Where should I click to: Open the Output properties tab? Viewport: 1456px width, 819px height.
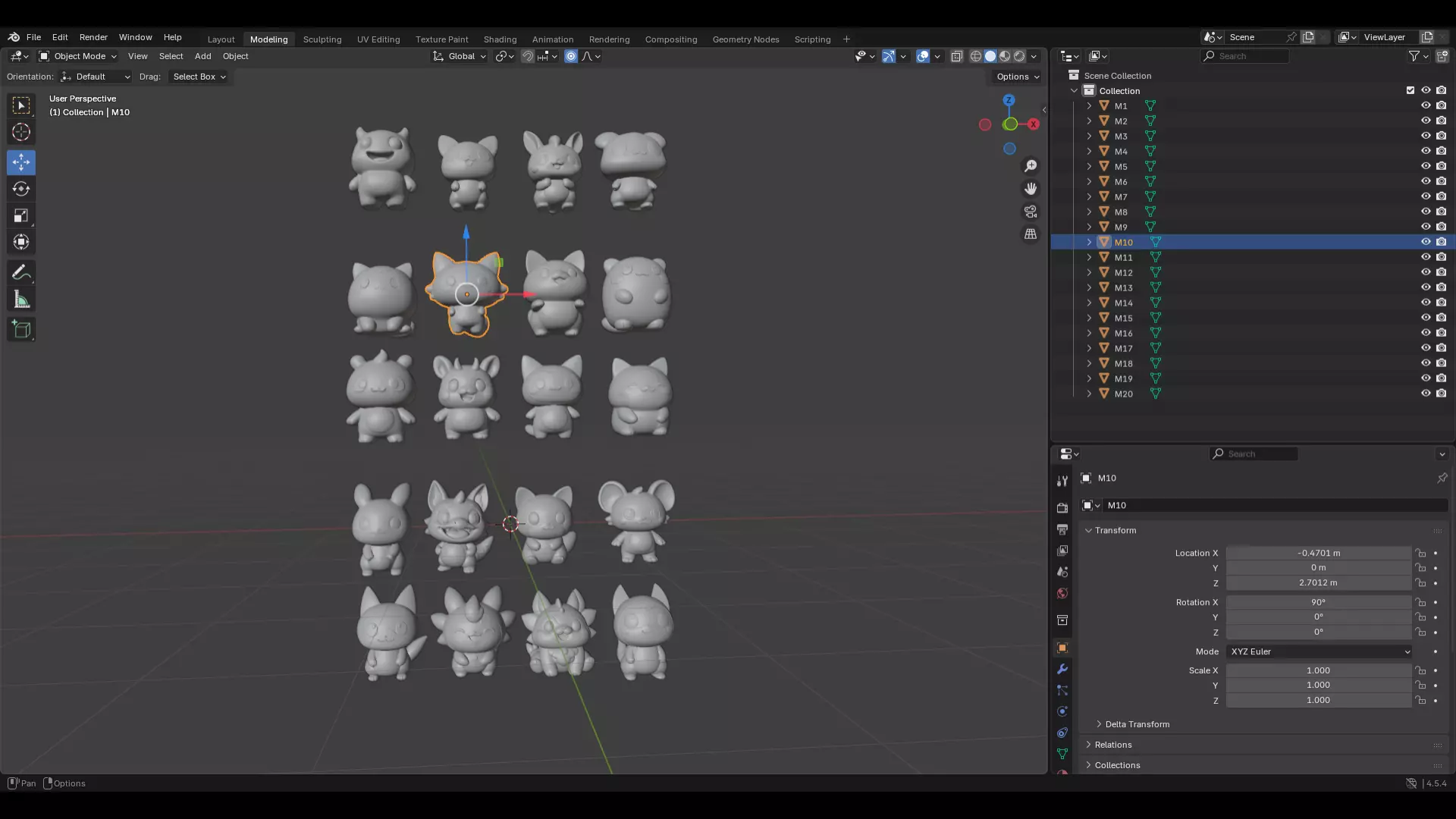[1062, 529]
